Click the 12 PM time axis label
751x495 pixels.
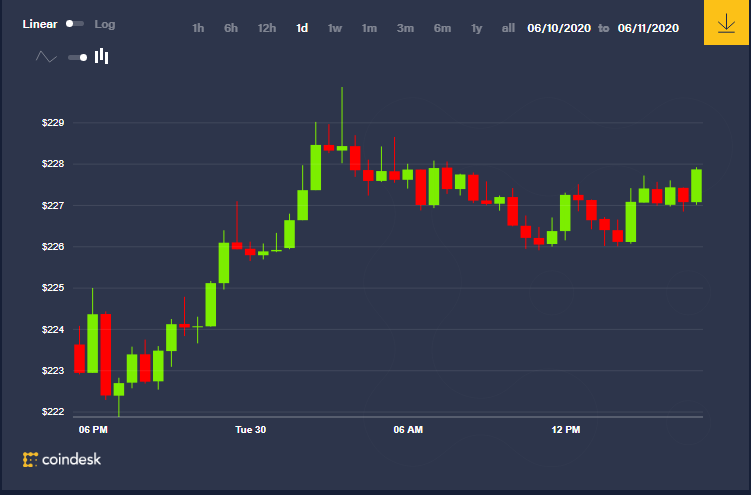(566, 429)
